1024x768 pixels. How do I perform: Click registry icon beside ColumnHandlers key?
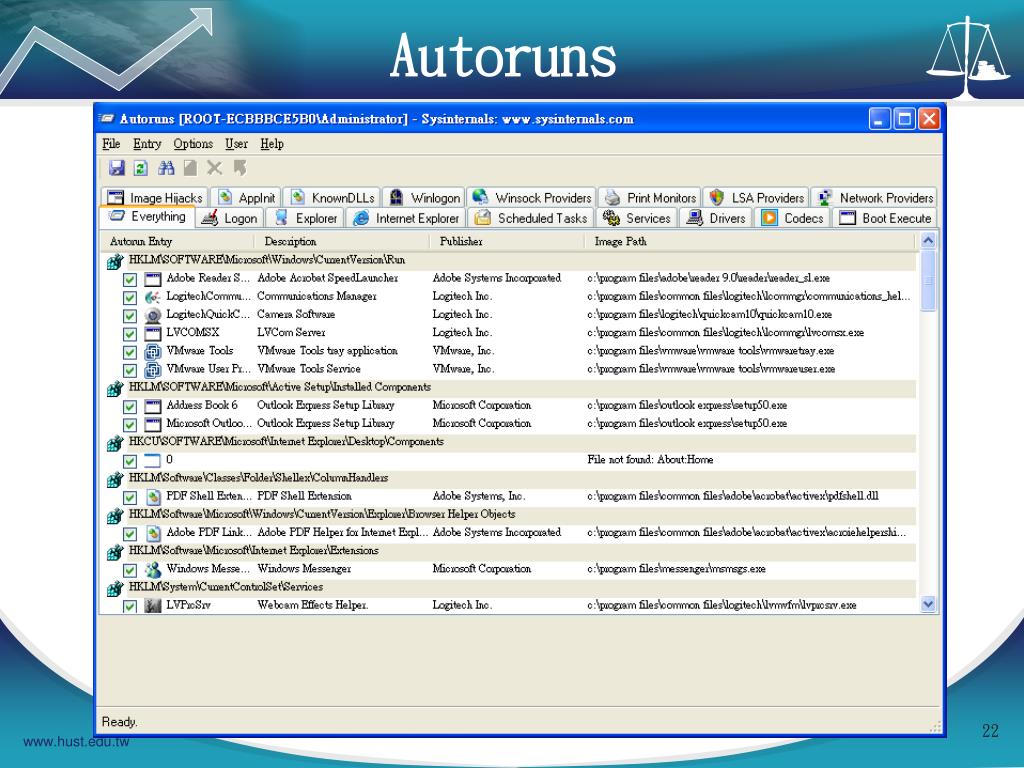point(115,480)
